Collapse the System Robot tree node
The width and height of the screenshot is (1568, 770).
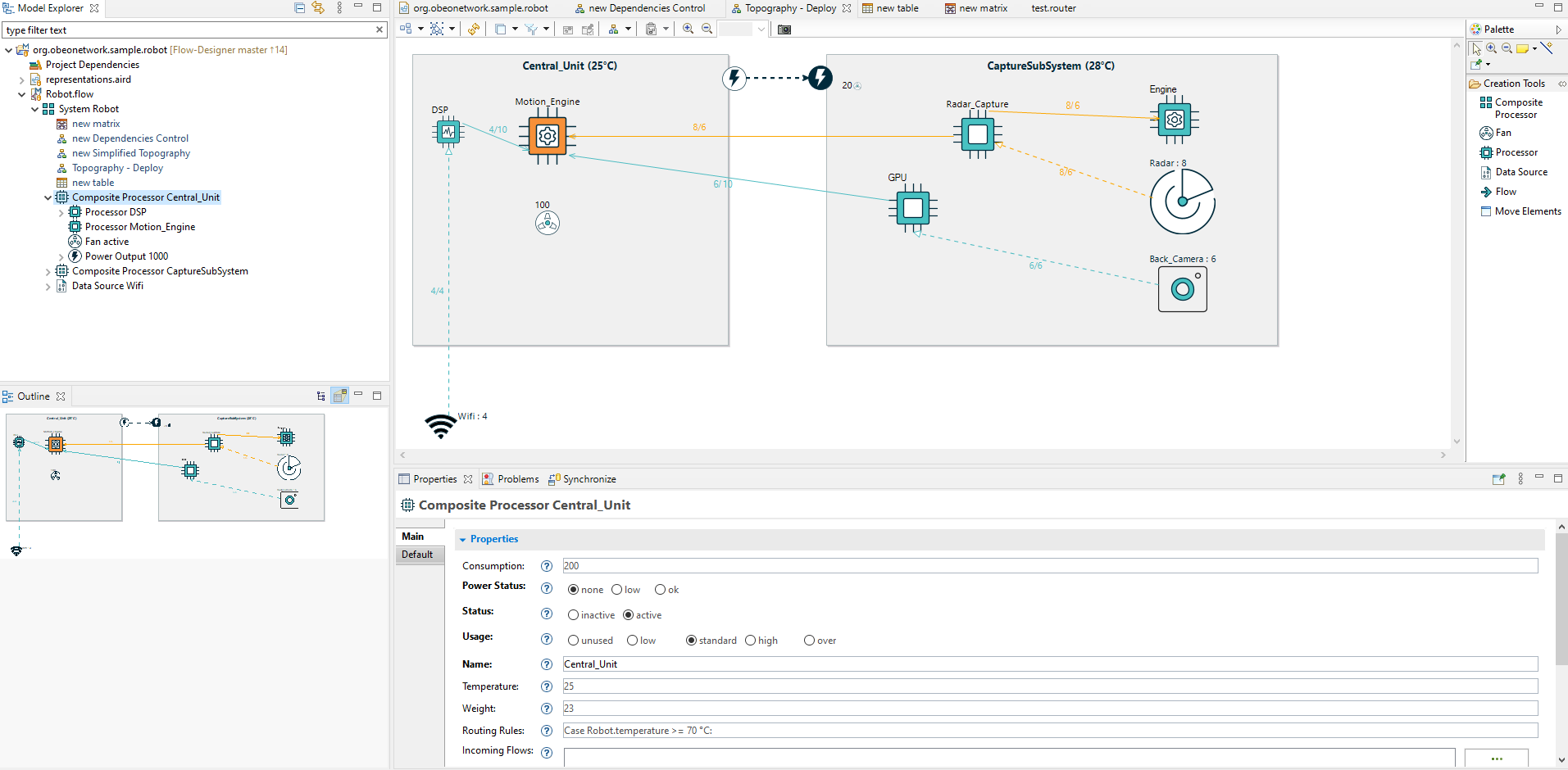34,109
